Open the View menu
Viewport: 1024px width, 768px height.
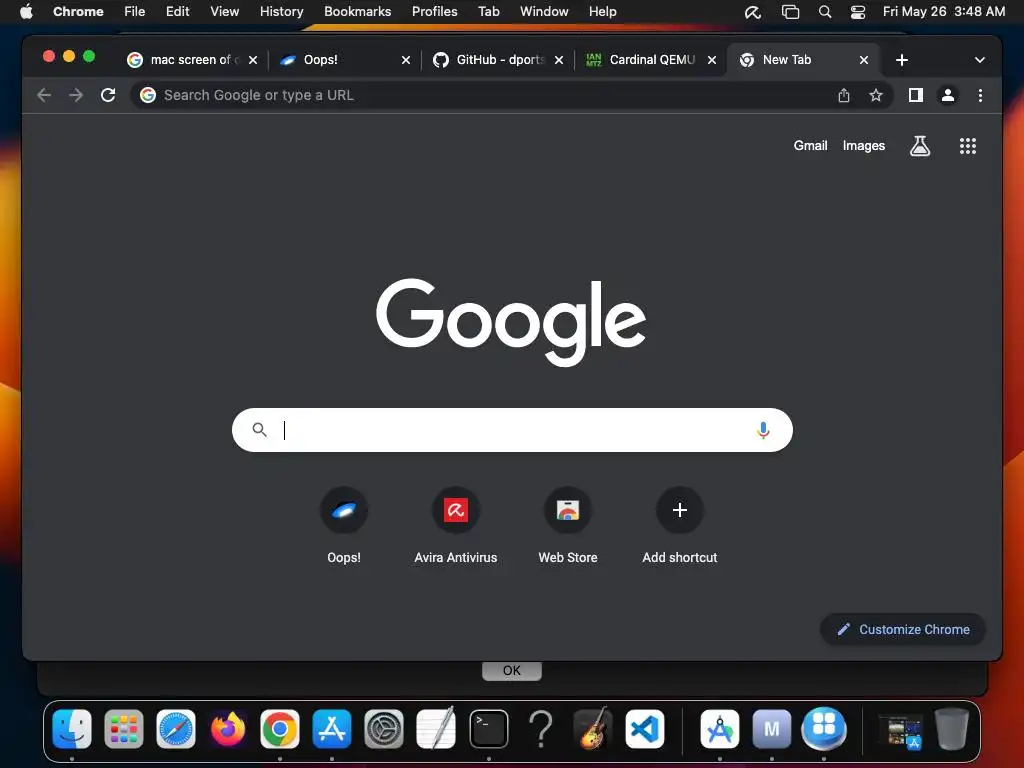point(224,12)
